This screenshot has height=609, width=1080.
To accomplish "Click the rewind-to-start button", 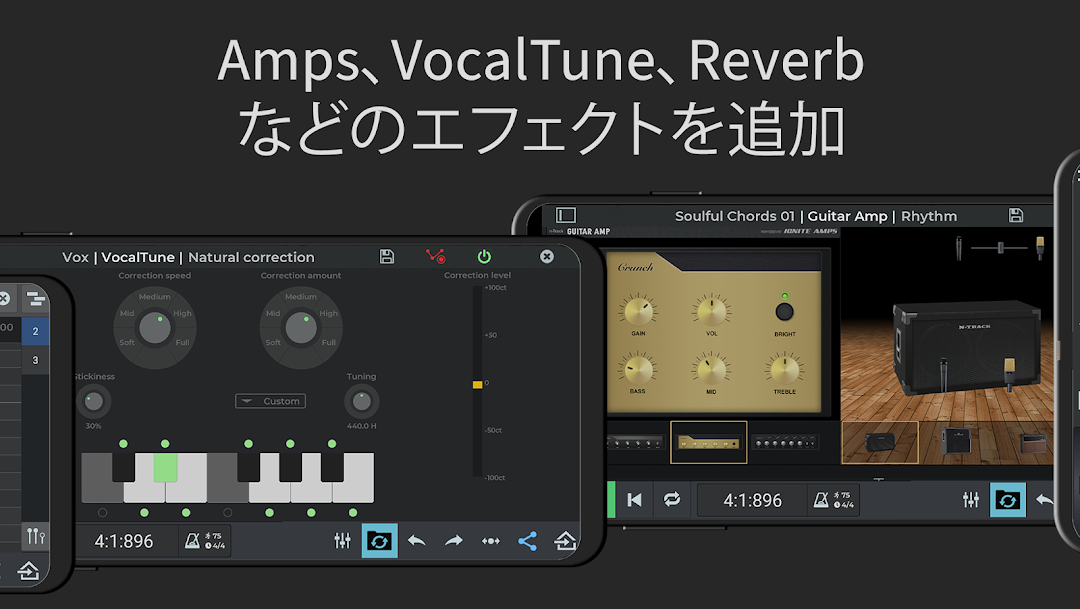I will click(634, 500).
